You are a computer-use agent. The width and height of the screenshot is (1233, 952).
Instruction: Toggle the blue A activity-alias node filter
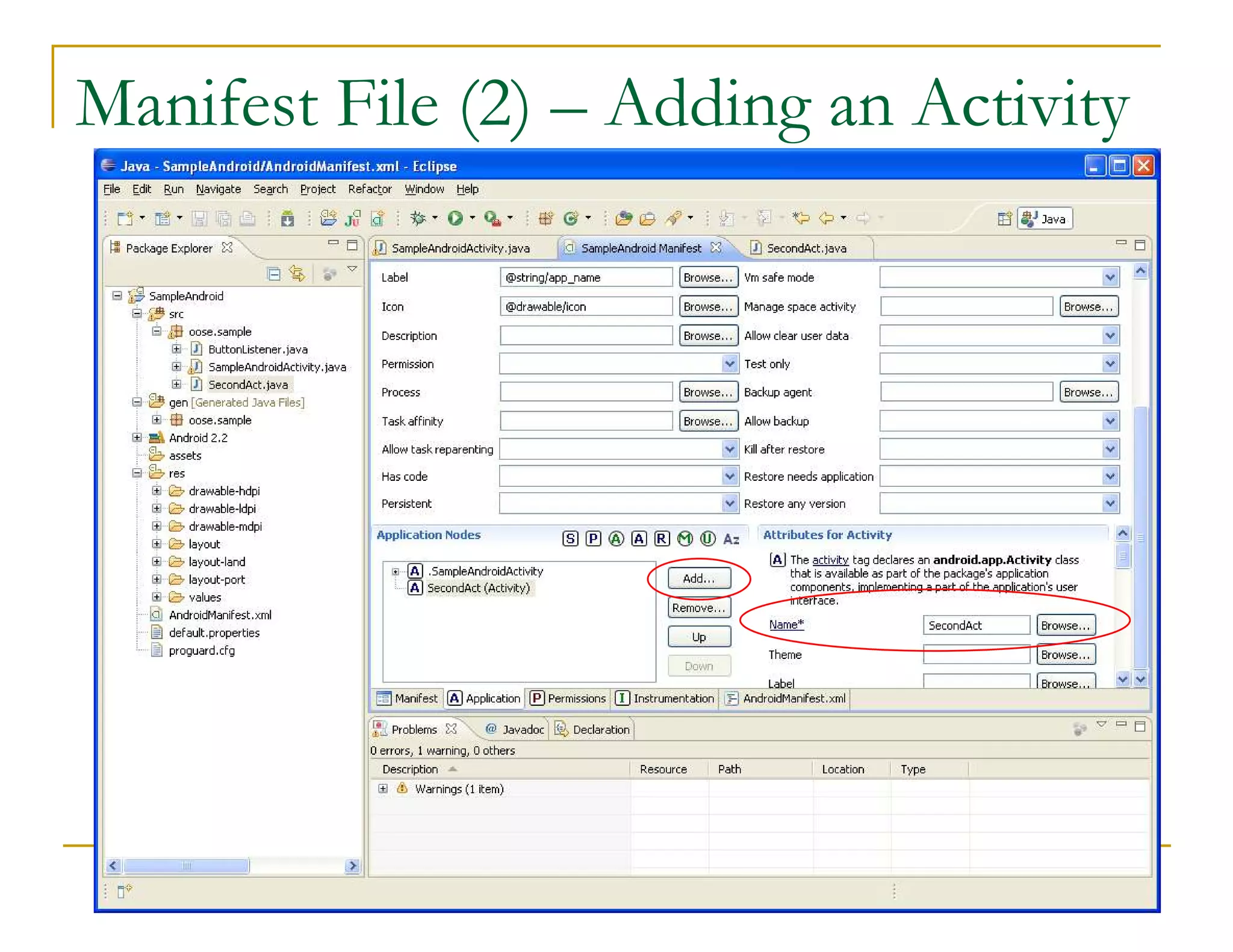639,539
